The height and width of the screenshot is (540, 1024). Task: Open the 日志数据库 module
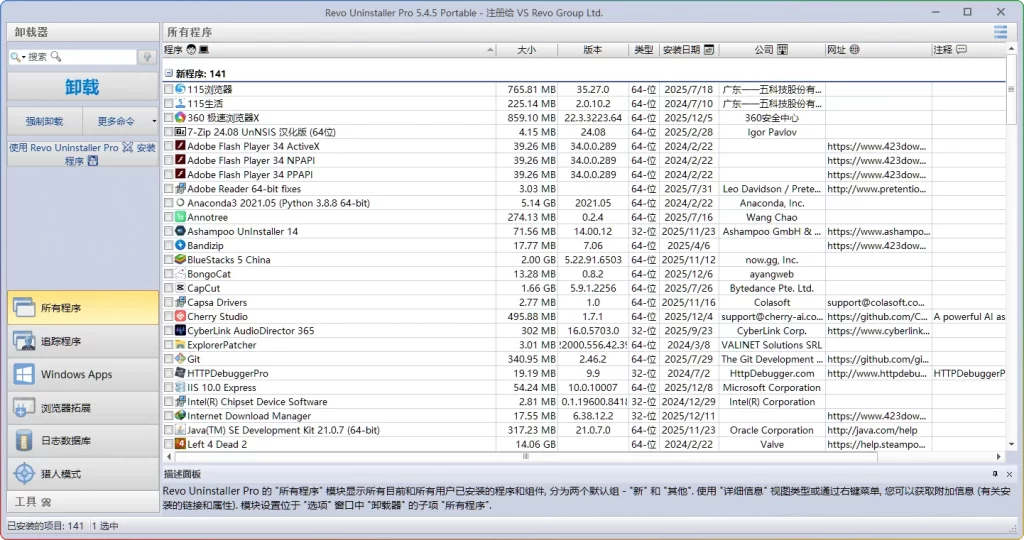(83, 441)
